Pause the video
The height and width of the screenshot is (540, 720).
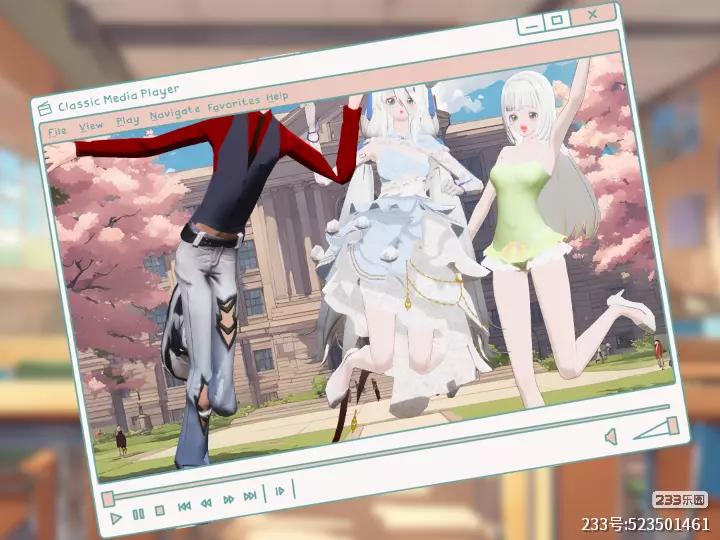[138, 514]
